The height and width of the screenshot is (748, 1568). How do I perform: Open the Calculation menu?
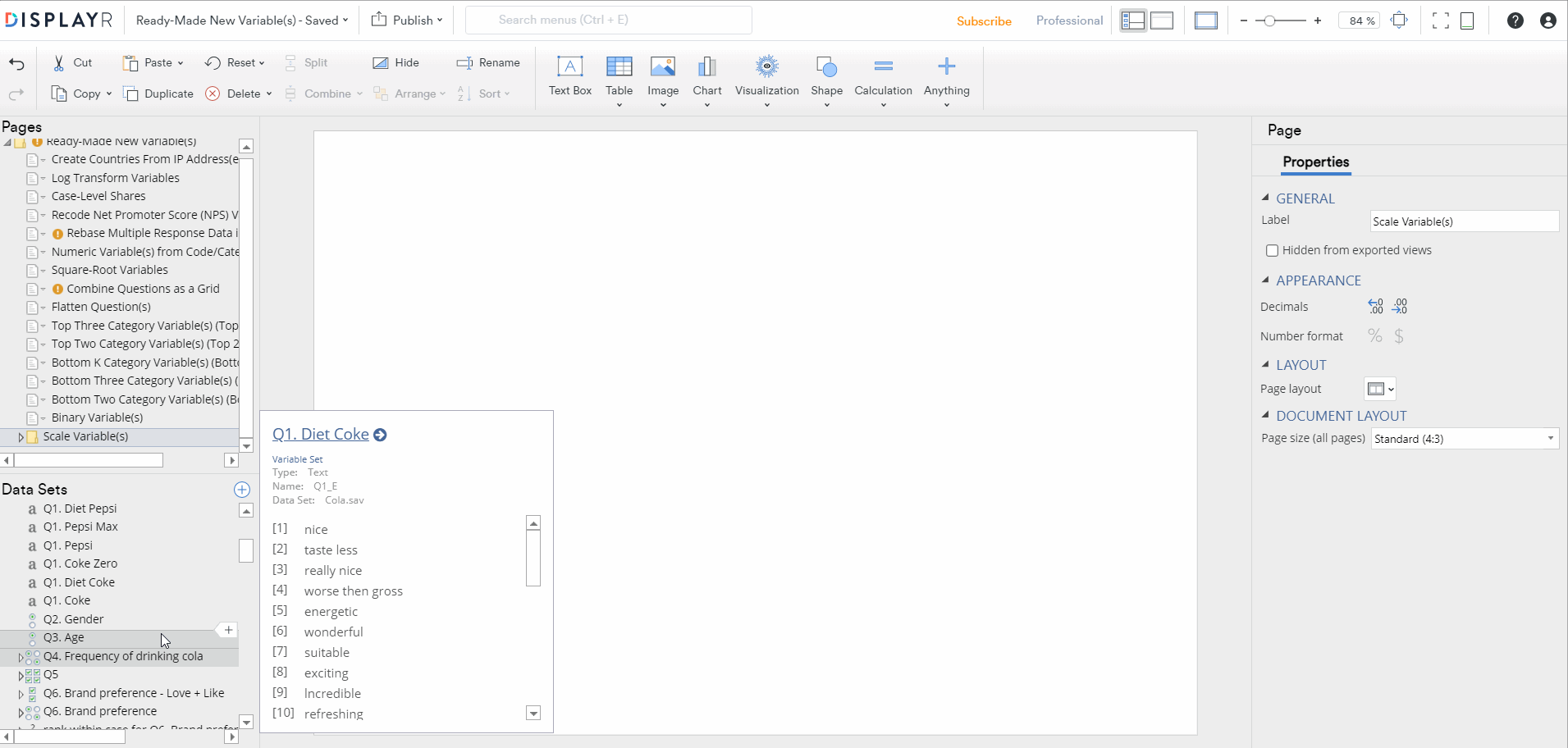(x=883, y=80)
